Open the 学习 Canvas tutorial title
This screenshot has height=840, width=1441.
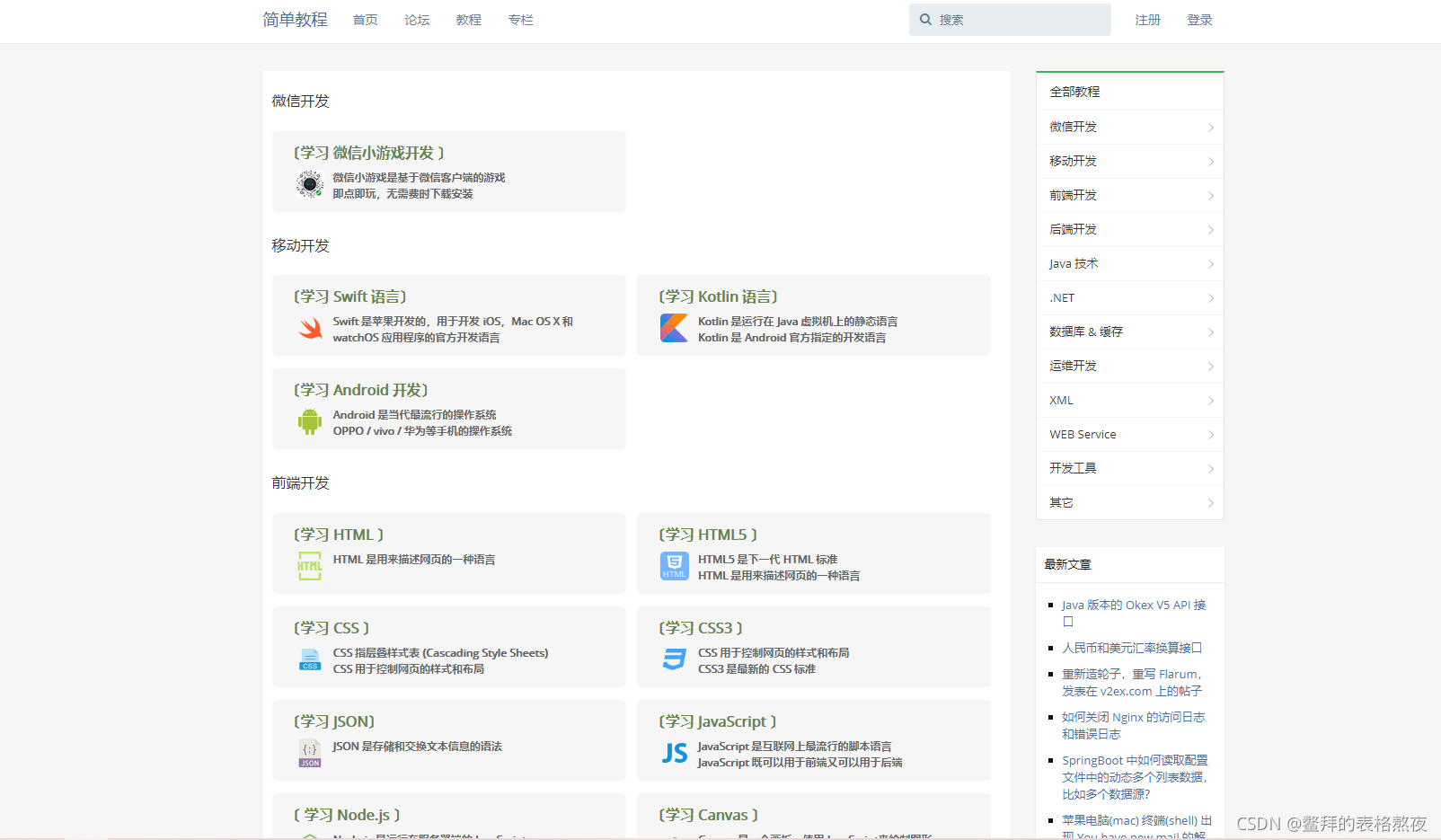click(709, 815)
